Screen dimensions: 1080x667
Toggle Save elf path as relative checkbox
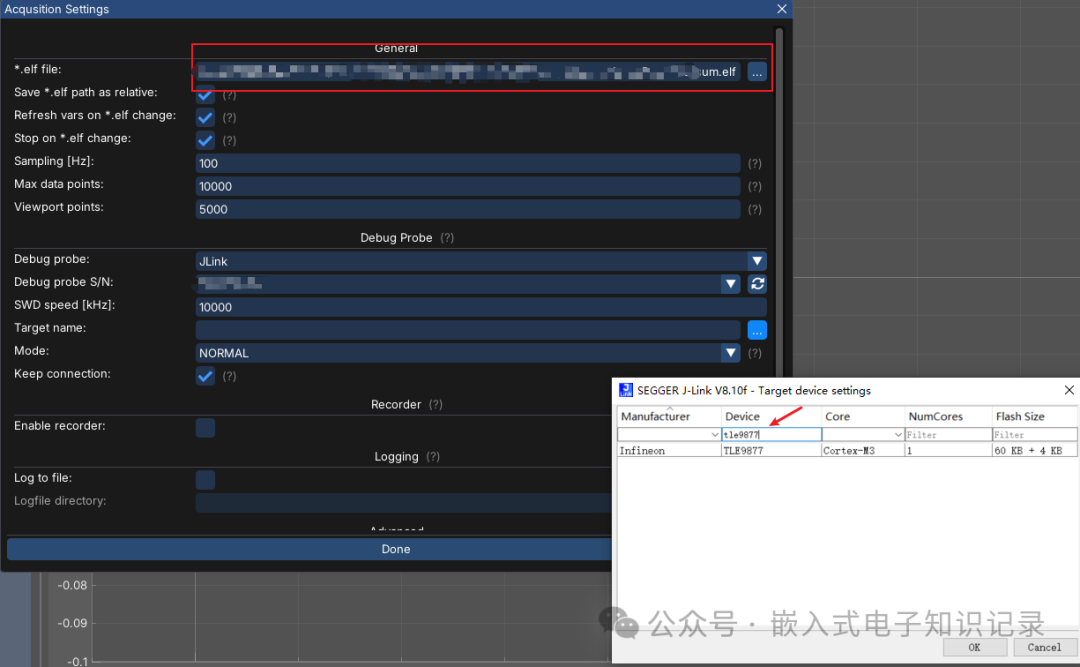[x=205, y=95]
